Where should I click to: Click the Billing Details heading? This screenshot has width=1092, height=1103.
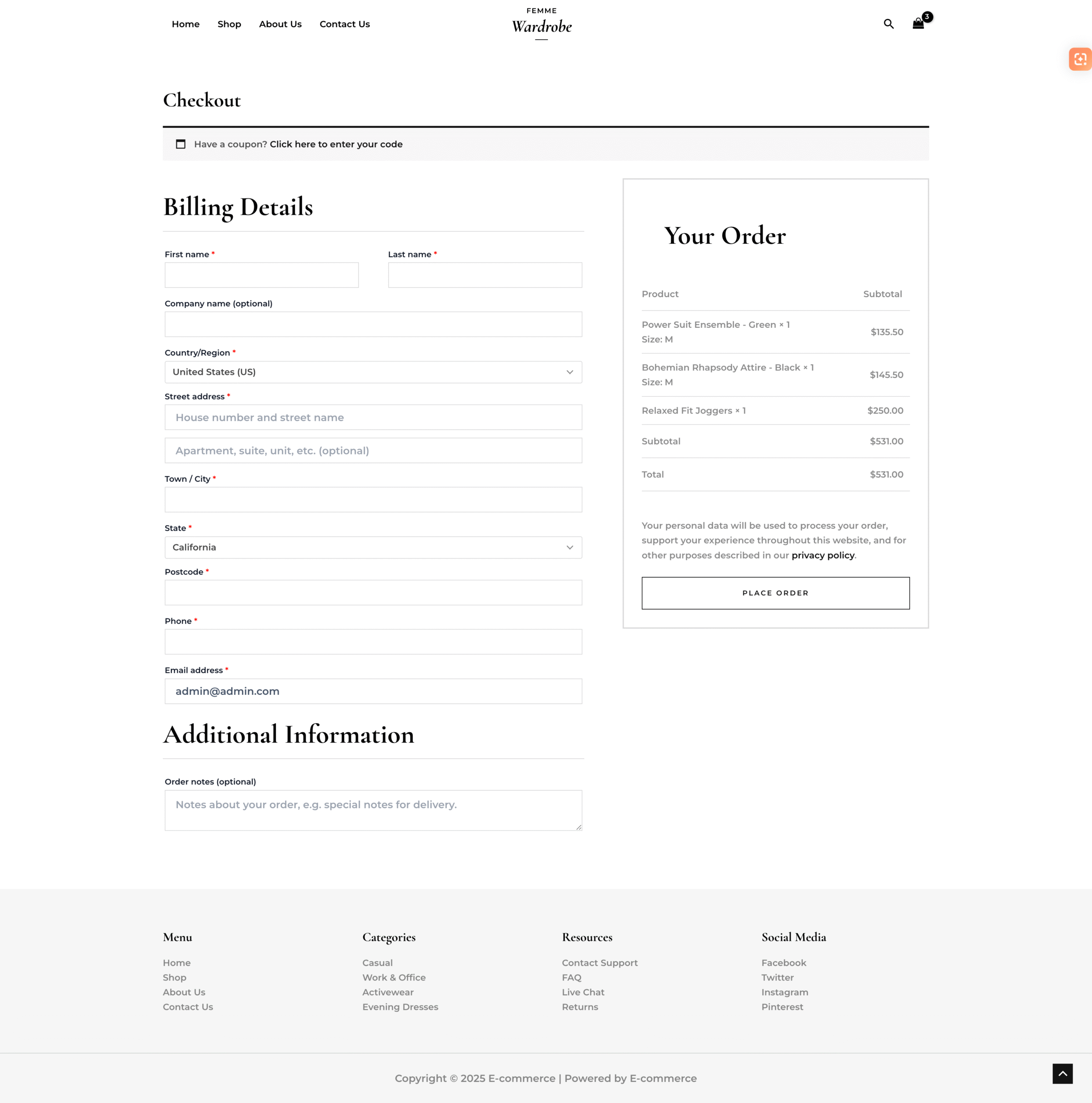239,207
